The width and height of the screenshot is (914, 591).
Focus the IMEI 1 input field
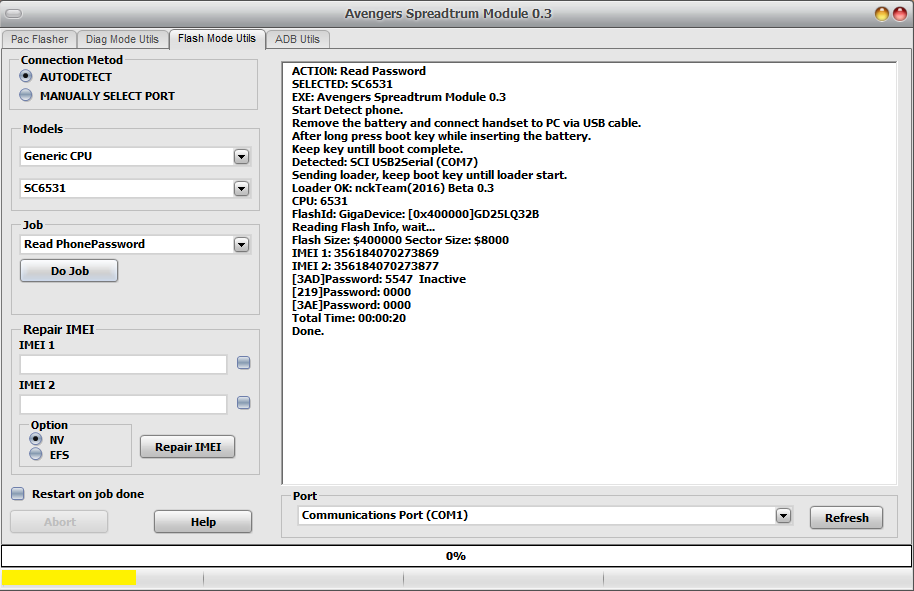(x=124, y=364)
